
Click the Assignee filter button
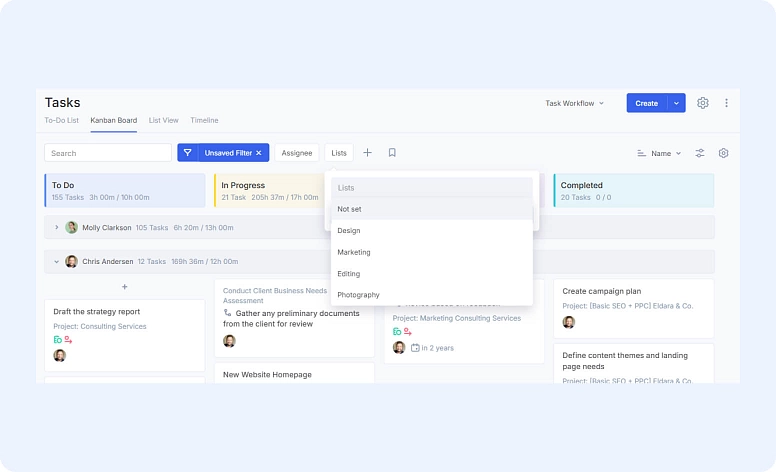click(x=297, y=153)
